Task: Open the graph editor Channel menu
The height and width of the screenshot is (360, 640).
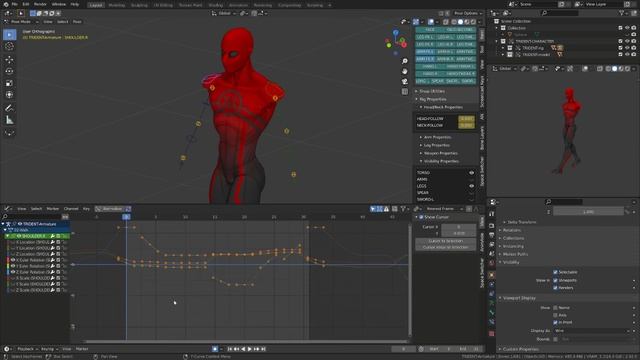Action: click(x=71, y=209)
